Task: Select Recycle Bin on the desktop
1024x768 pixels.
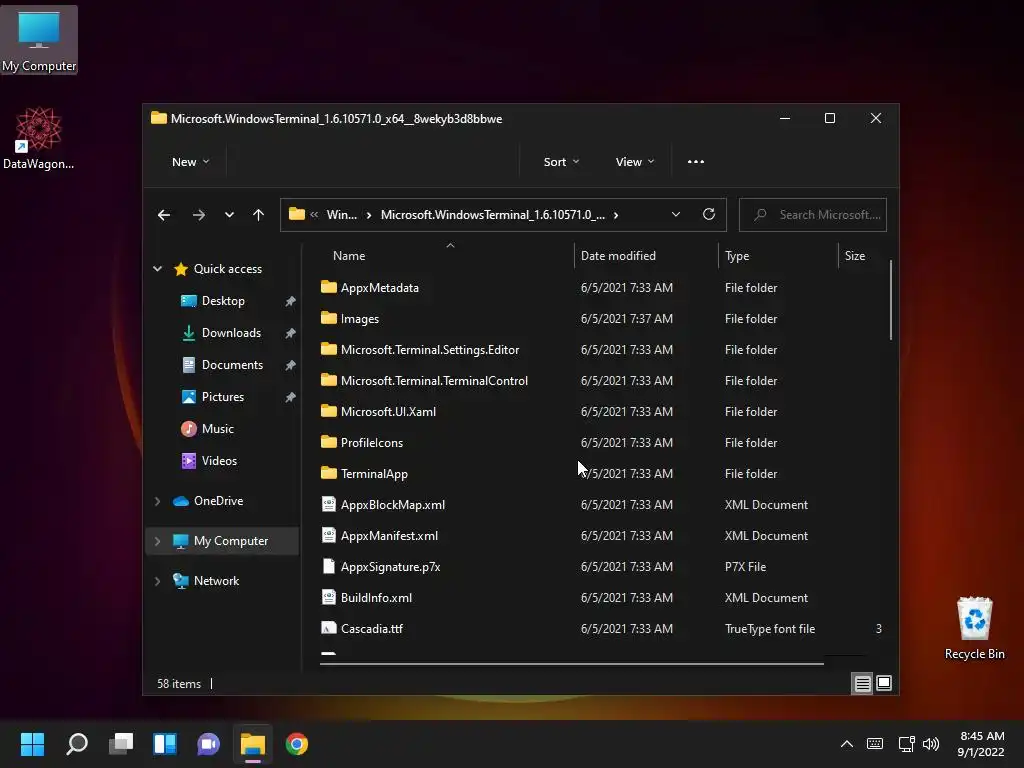Action: [974, 628]
